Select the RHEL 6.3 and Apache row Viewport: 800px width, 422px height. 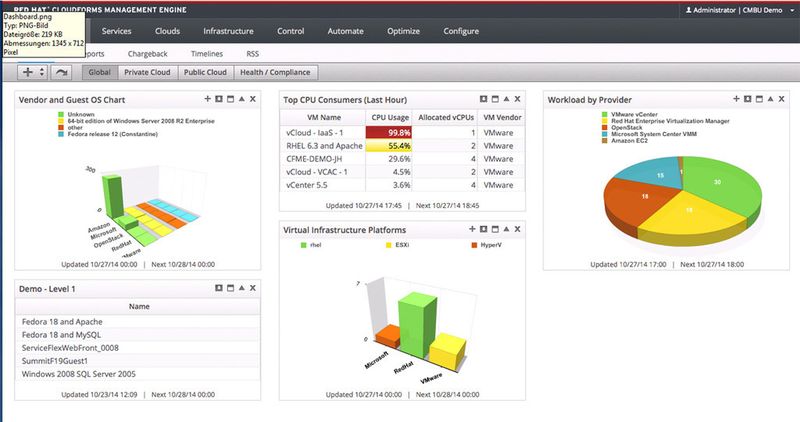403,146
